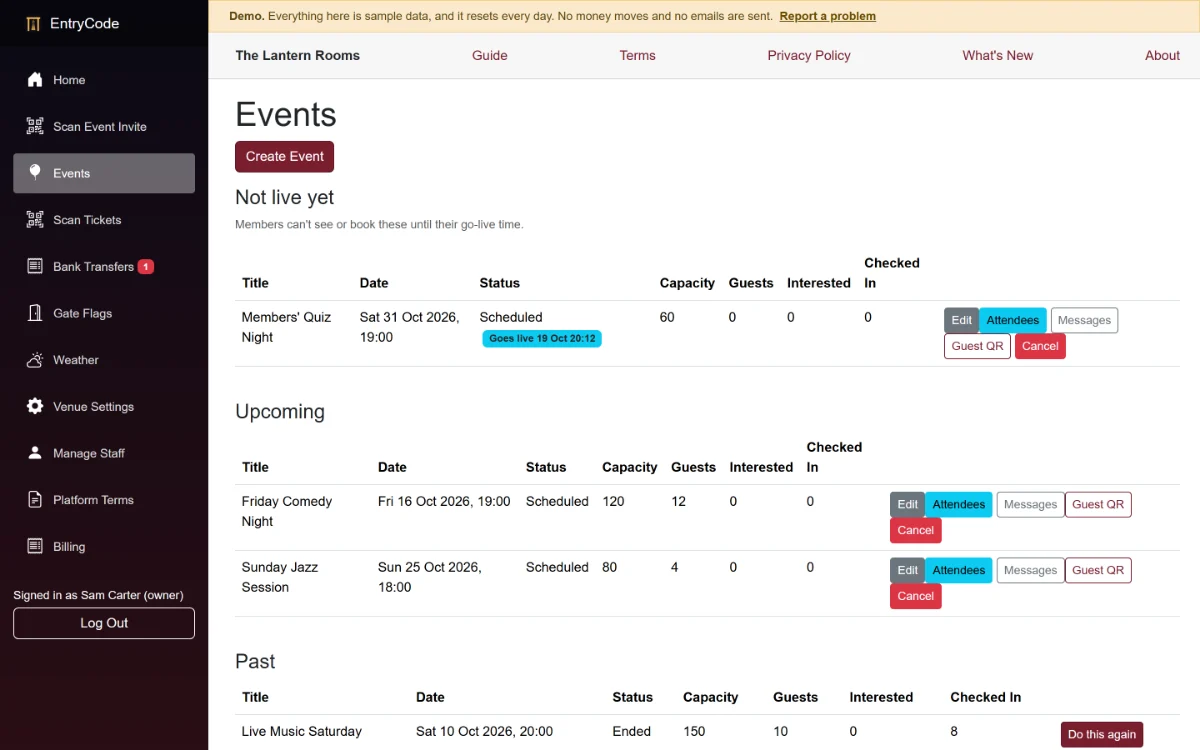Edit the Friday Comedy Night event

(907, 504)
